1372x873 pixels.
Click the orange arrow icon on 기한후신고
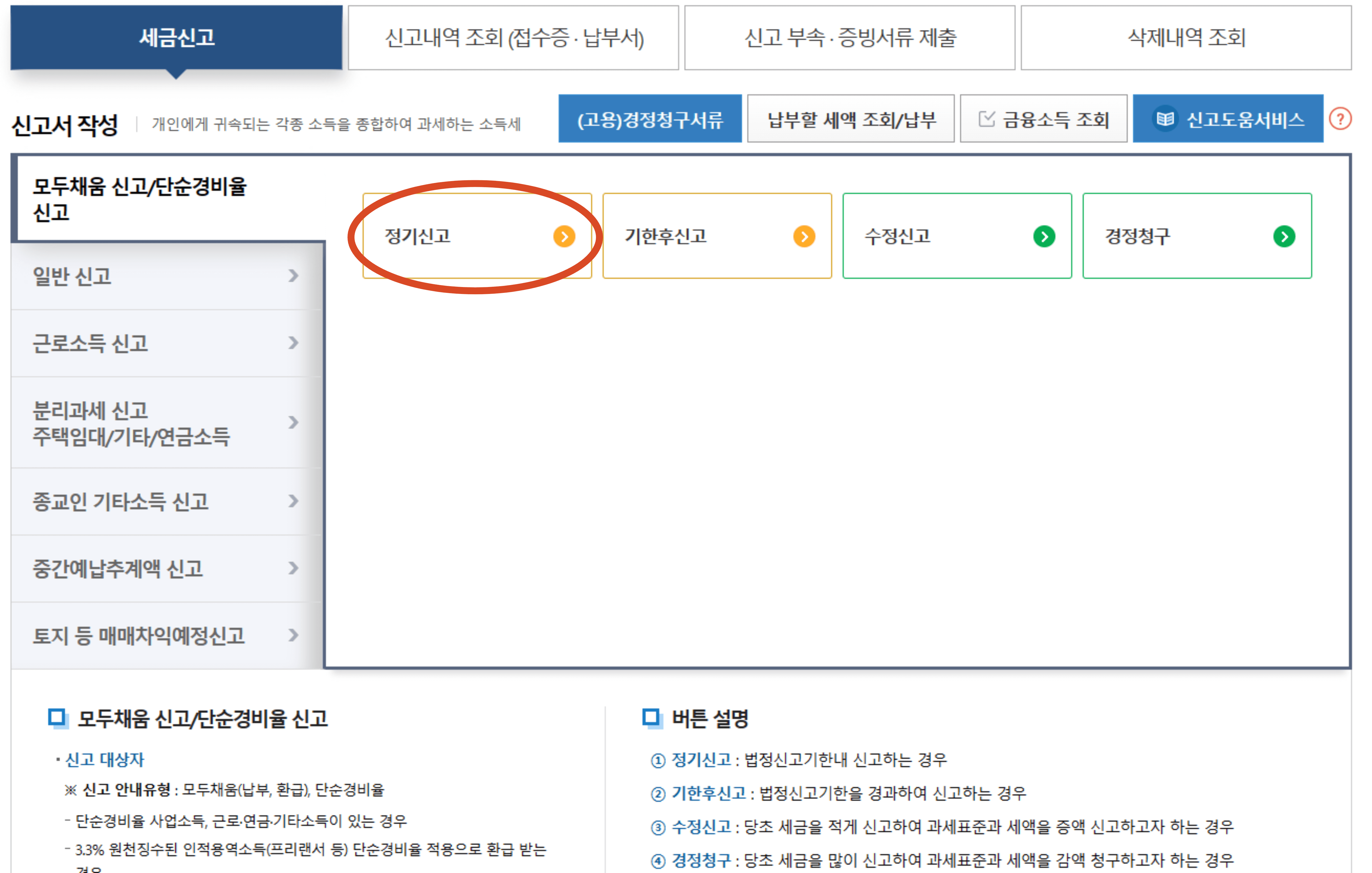click(804, 237)
